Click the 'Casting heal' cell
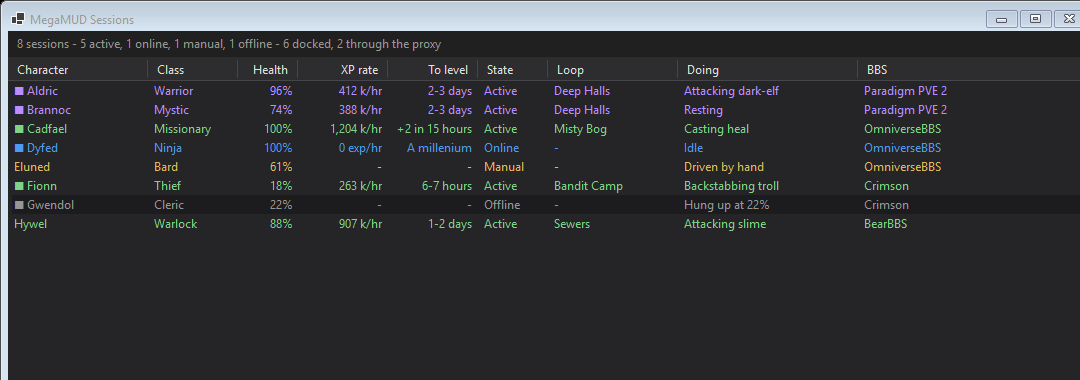The height and width of the screenshot is (380, 1080). coord(716,129)
